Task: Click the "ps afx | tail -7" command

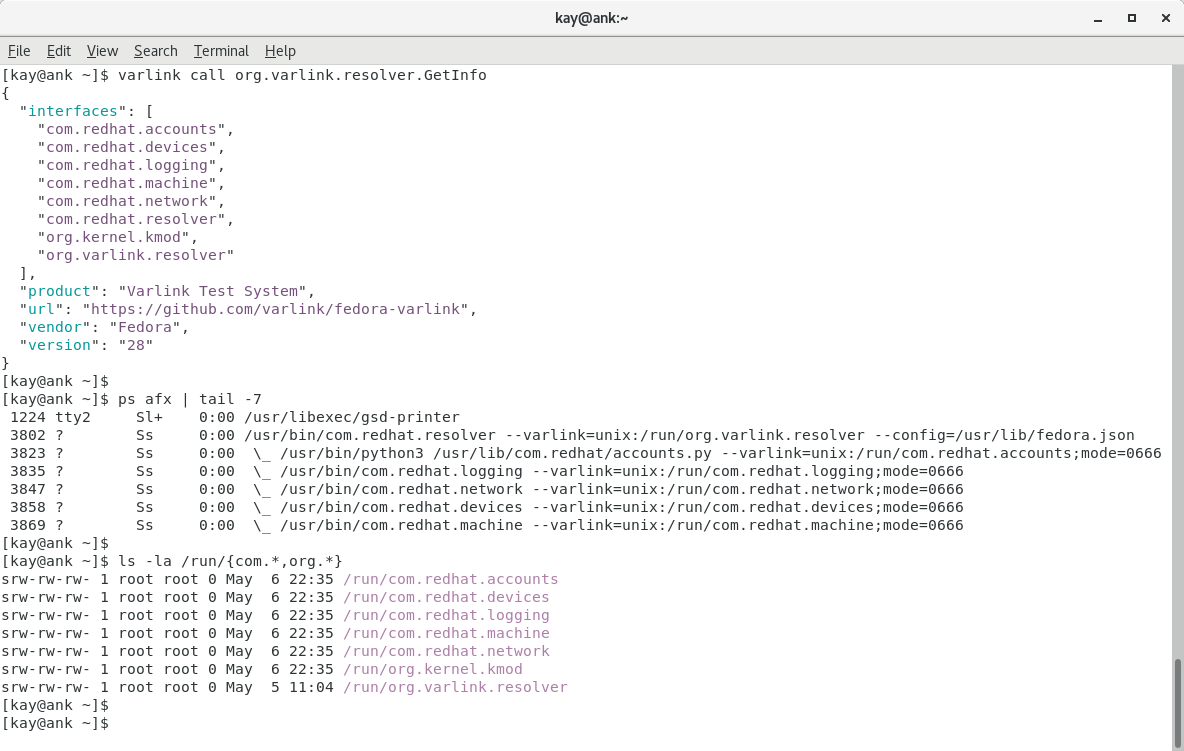Action: click(190, 399)
